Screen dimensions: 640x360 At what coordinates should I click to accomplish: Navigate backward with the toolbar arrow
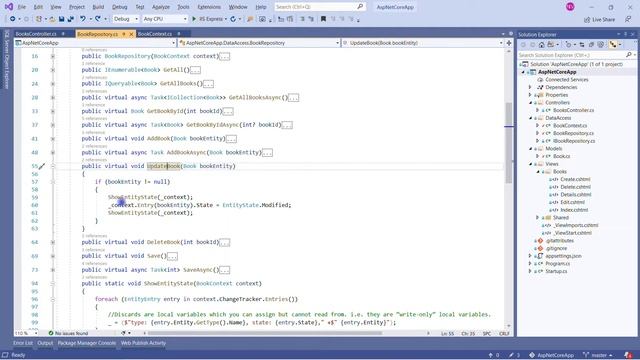12,19
